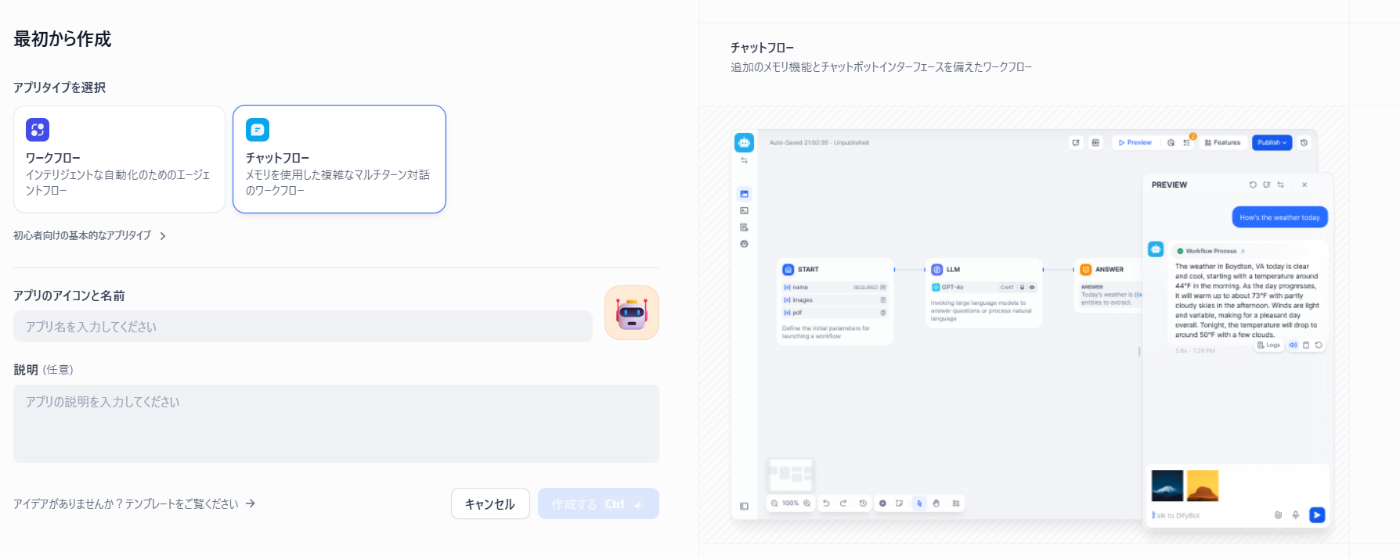Click the キャンセル button
1400x559 pixels.
(490, 504)
